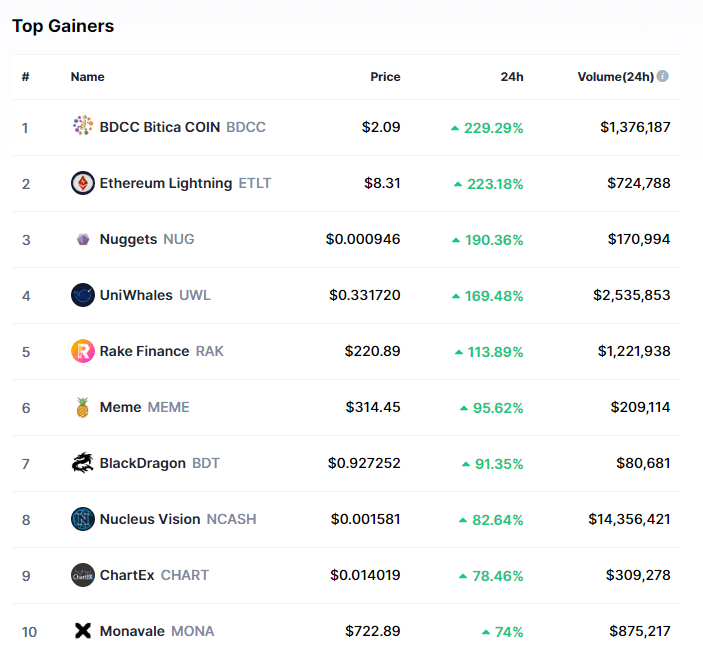Screen dimensions: 703x655
Task: Click the NCASH ticker symbol
Action: point(231,519)
